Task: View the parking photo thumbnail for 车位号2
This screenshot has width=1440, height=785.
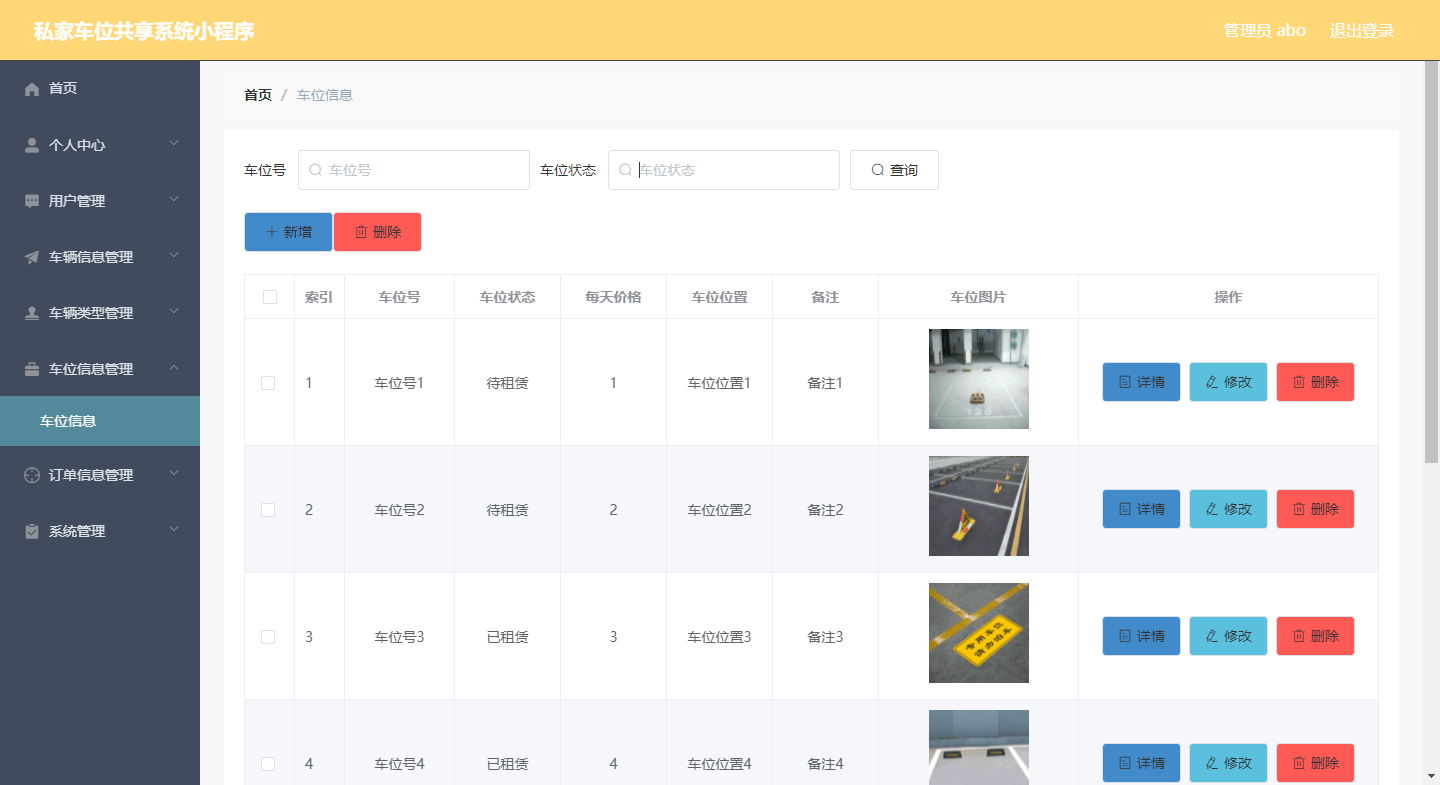Action: (x=978, y=506)
